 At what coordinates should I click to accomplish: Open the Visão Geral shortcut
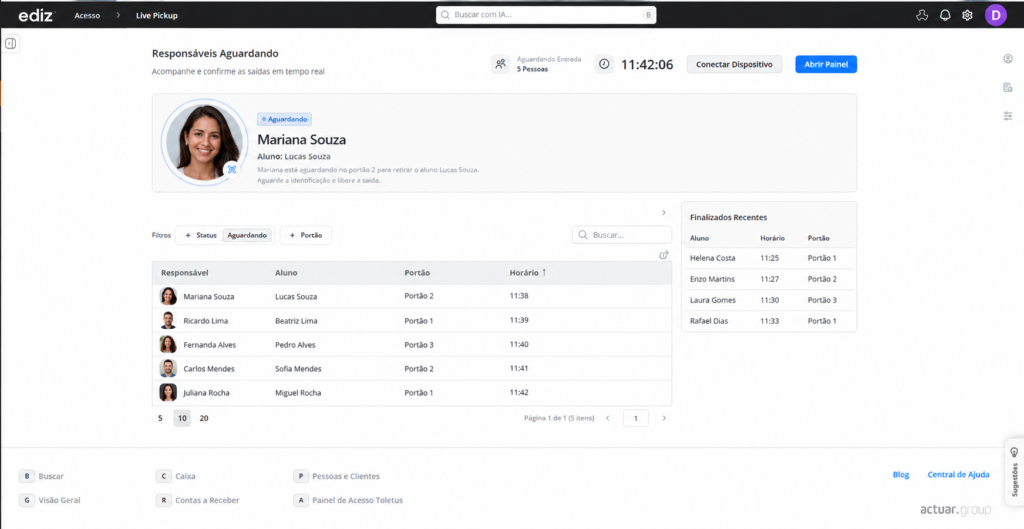pos(50,500)
